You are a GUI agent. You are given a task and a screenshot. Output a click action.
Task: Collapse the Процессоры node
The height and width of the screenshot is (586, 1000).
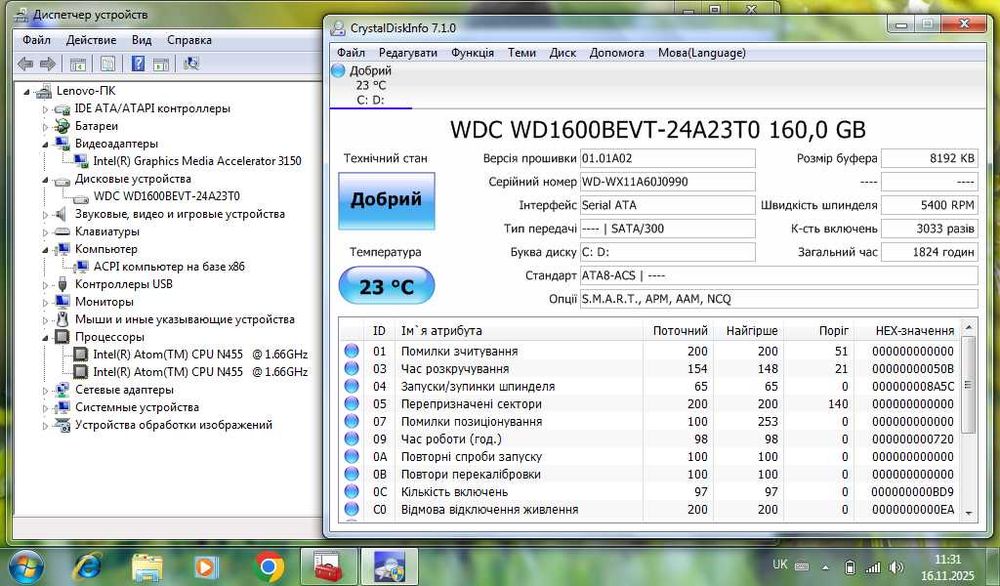pos(45,338)
